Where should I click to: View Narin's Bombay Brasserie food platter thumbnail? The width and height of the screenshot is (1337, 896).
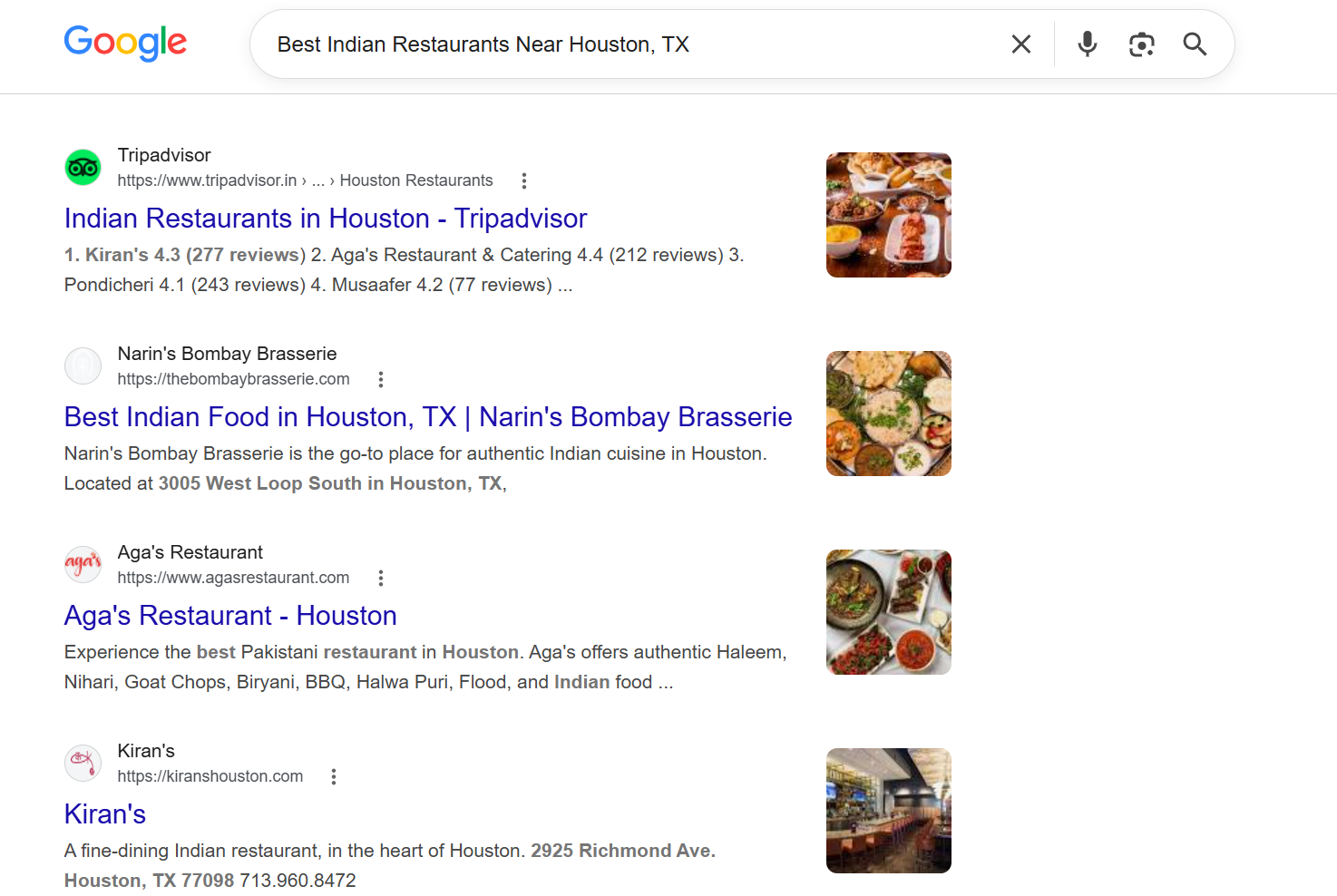pyautogui.click(x=889, y=414)
